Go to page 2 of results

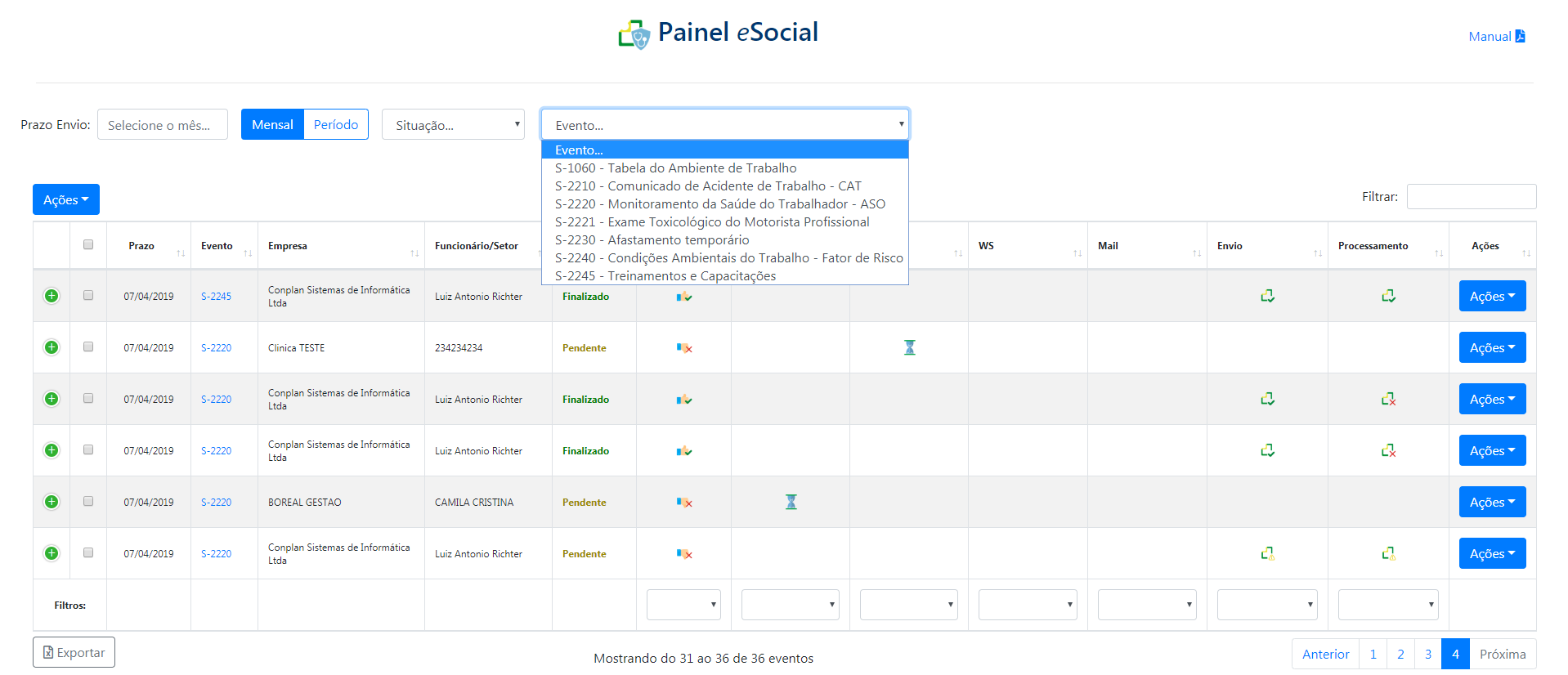(x=1400, y=654)
